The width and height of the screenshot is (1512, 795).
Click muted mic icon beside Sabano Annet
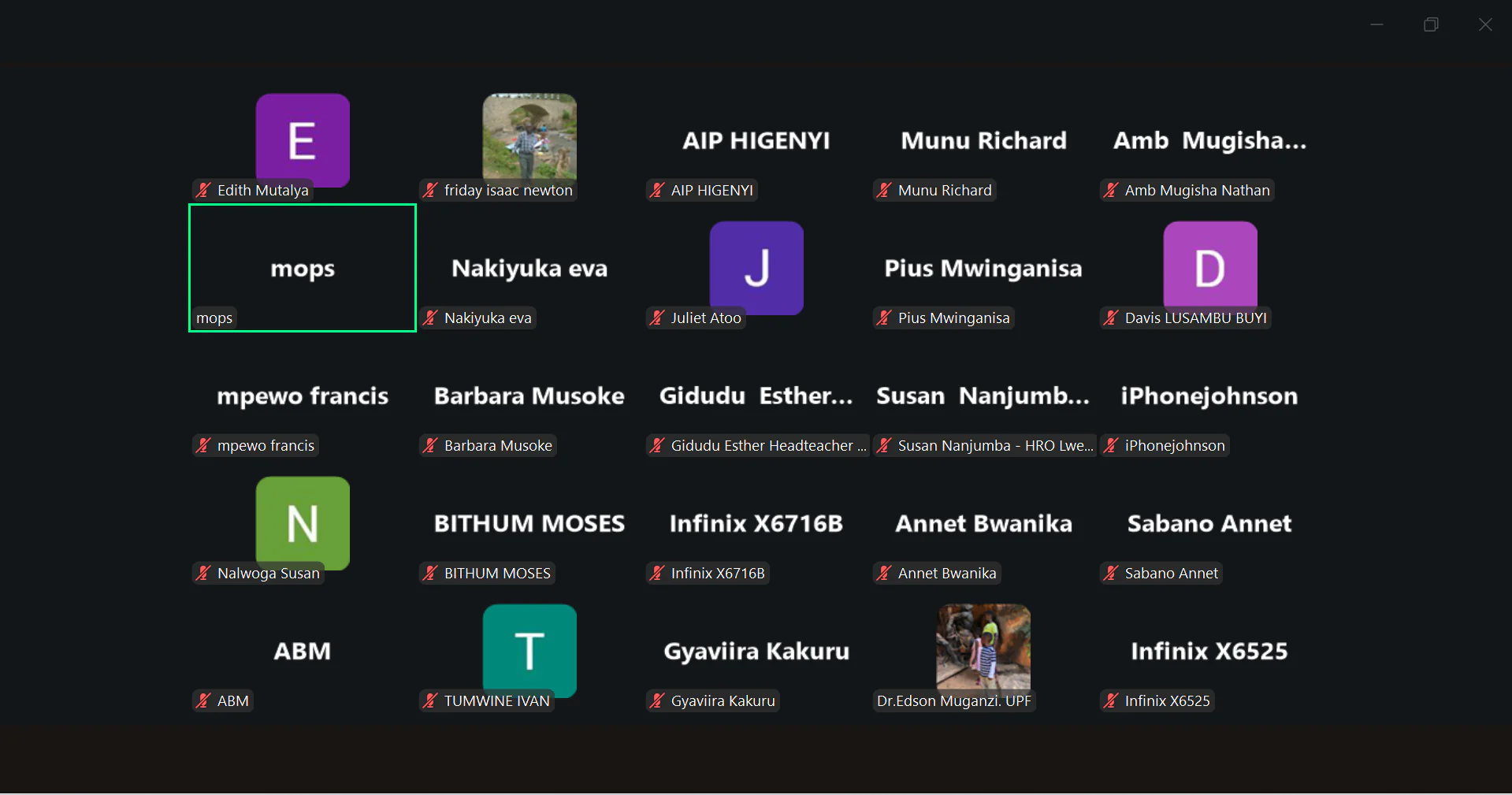pos(1111,574)
